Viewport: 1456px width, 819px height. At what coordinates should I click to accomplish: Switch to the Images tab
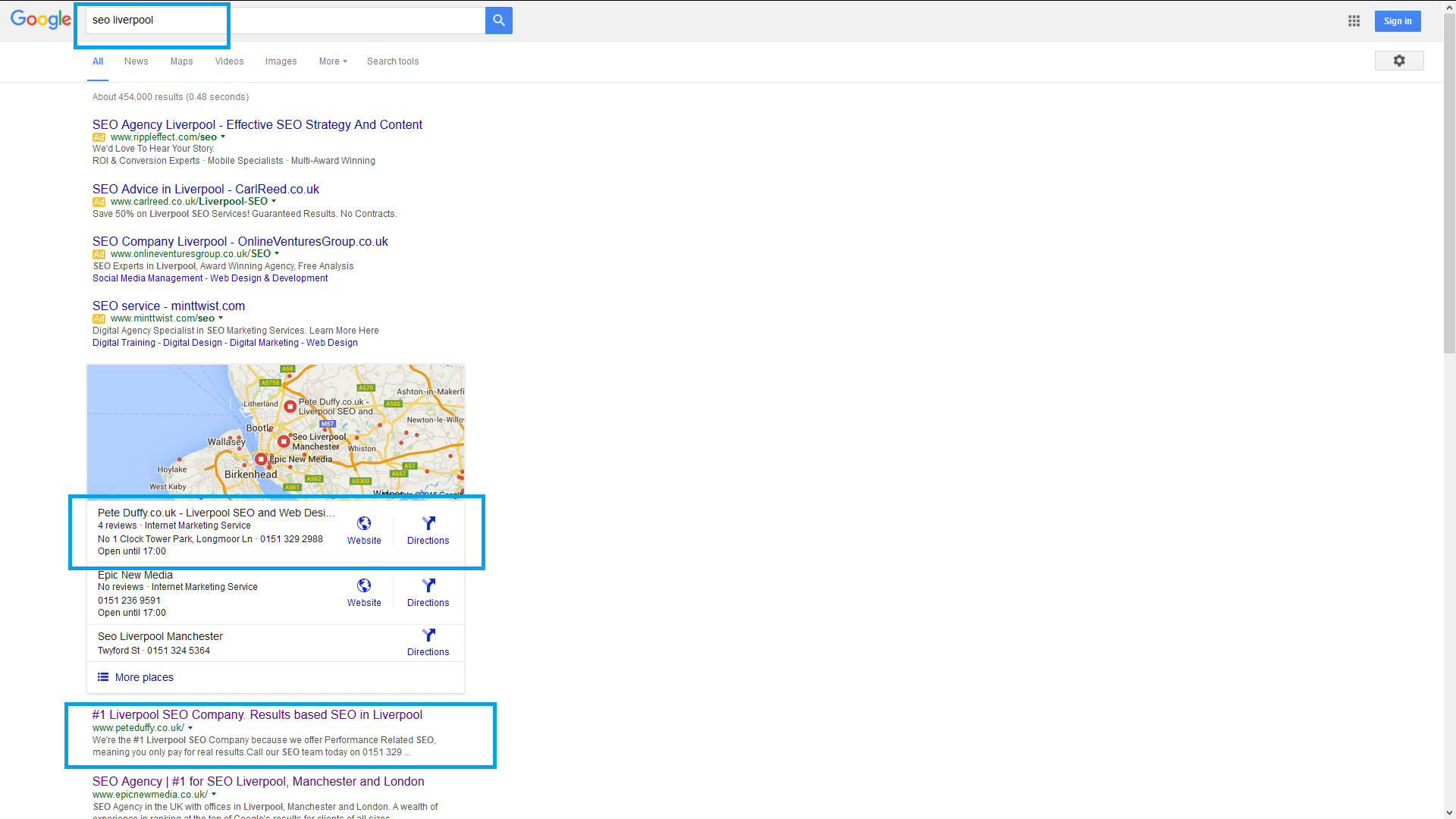(281, 61)
